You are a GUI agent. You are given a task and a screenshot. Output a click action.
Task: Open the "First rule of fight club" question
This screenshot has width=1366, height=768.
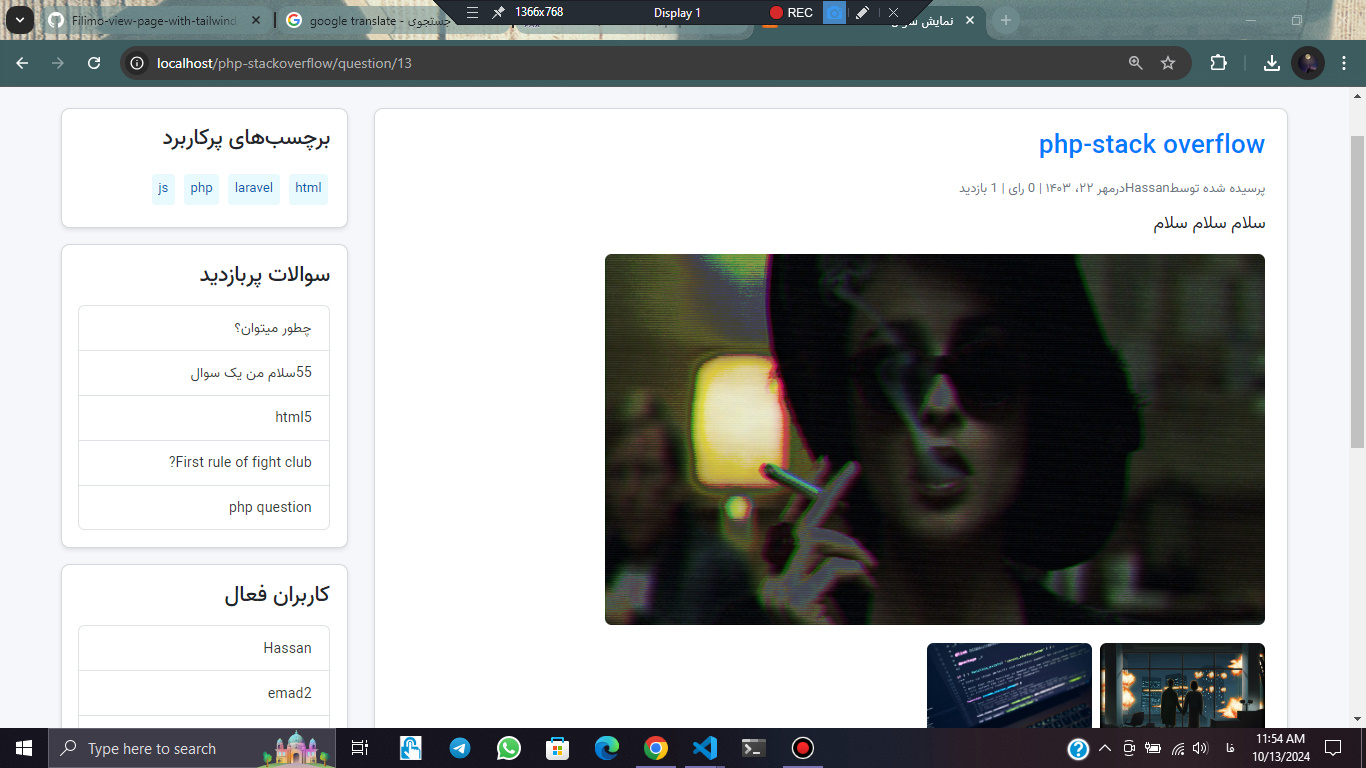[x=204, y=462]
